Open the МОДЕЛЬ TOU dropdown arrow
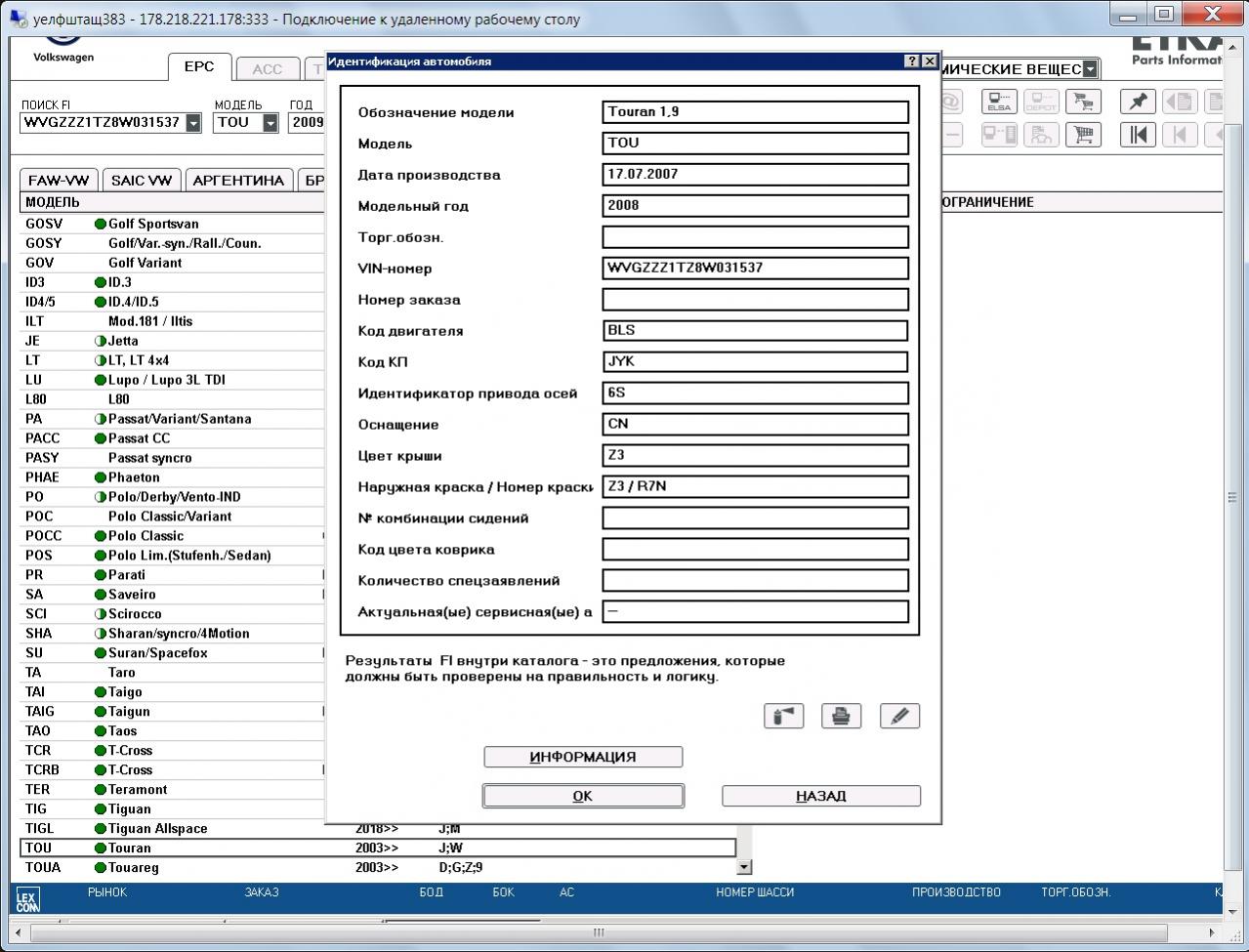Image resolution: width=1249 pixels, height=952 pixels. tap(271, 123)
